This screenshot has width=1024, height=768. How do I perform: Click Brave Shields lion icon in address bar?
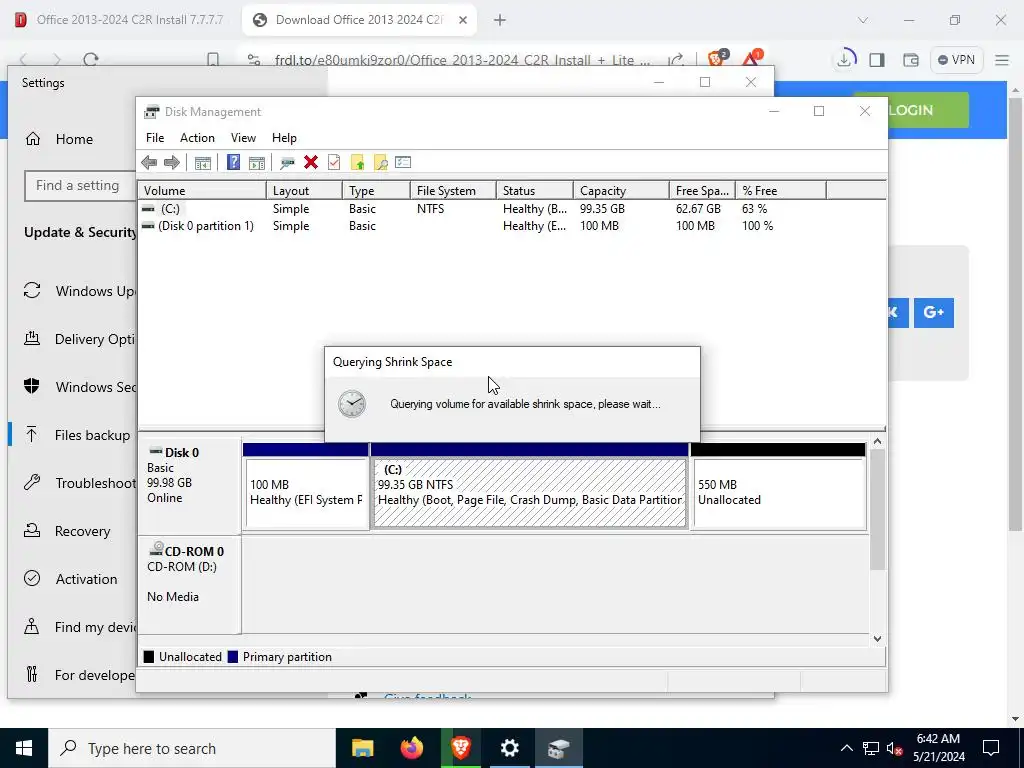click(x=718, y=59)
